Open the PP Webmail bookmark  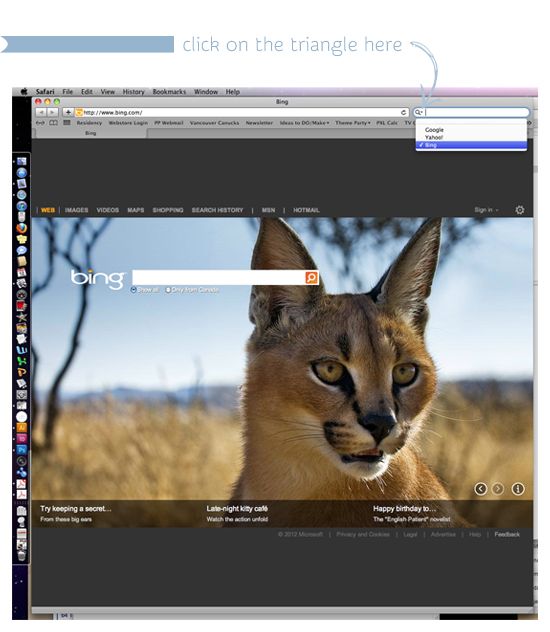coord(169,123)
